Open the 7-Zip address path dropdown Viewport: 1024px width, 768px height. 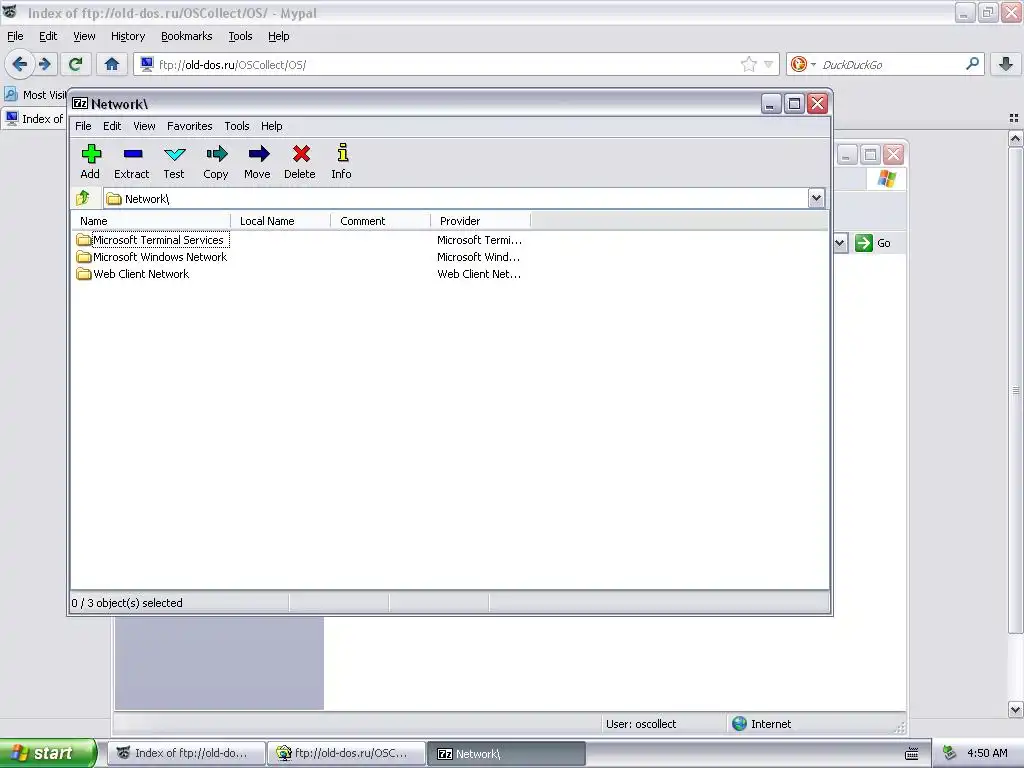click(816, 198)
